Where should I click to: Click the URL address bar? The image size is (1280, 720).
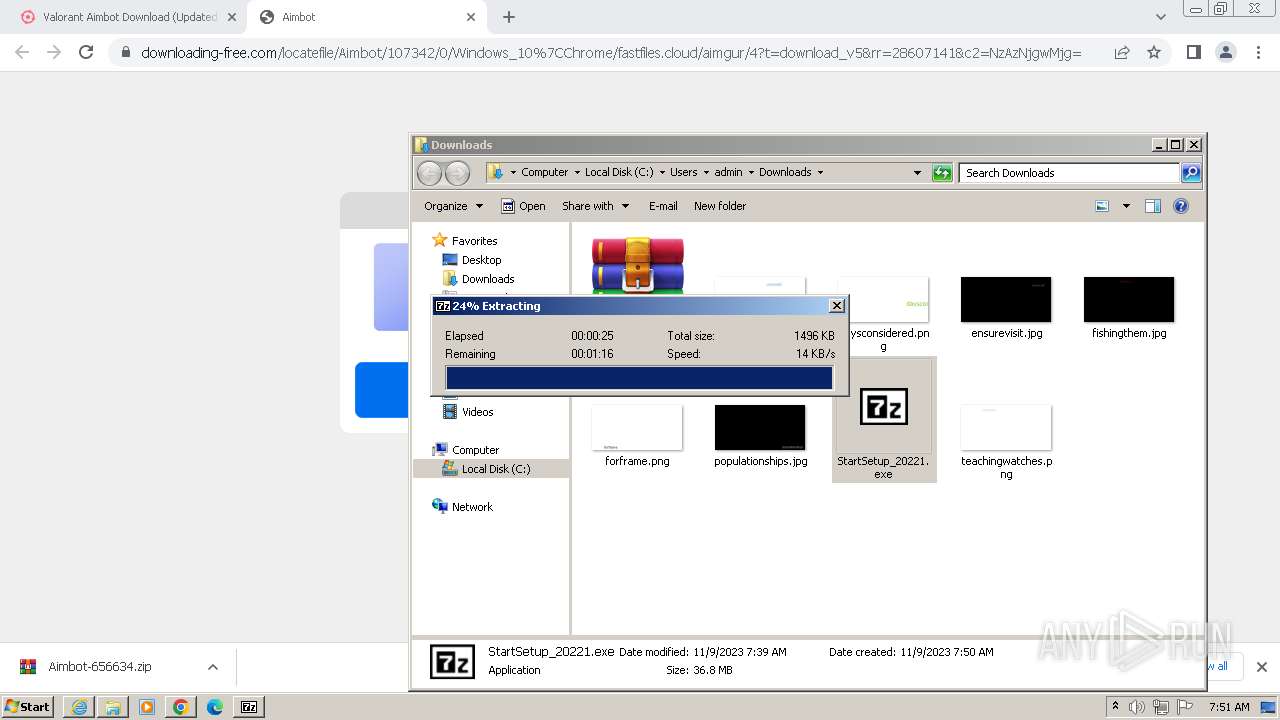pyautogui.click(x=610, y=52)
